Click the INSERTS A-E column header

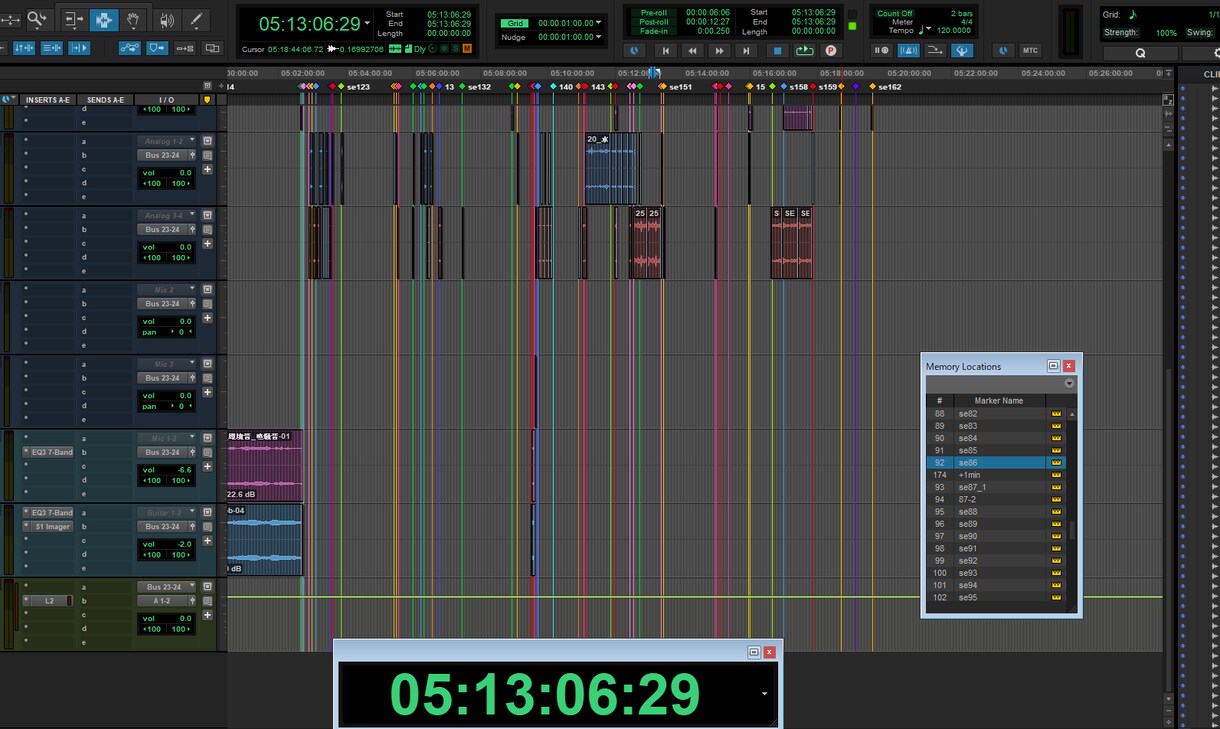point(48,100)
